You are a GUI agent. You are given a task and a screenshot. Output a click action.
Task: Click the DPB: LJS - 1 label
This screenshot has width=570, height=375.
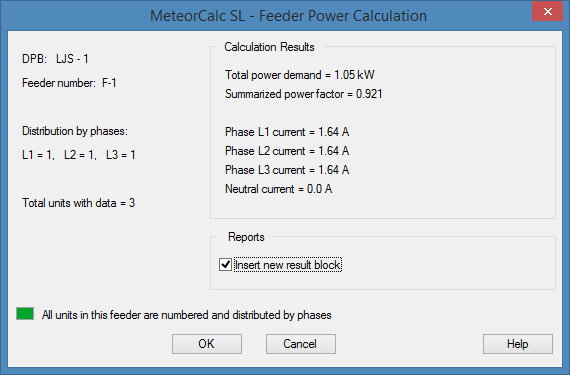pos(55,59)
